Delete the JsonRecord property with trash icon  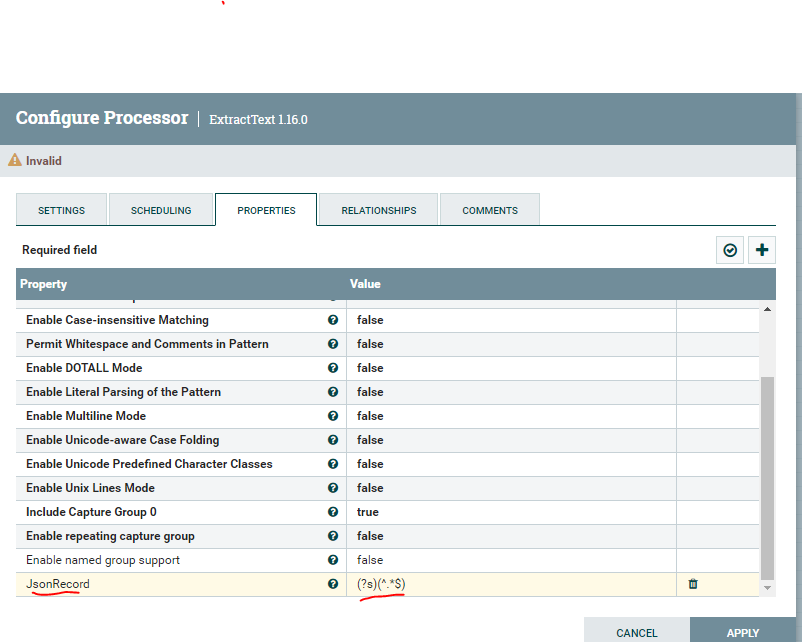pos(693,584)
